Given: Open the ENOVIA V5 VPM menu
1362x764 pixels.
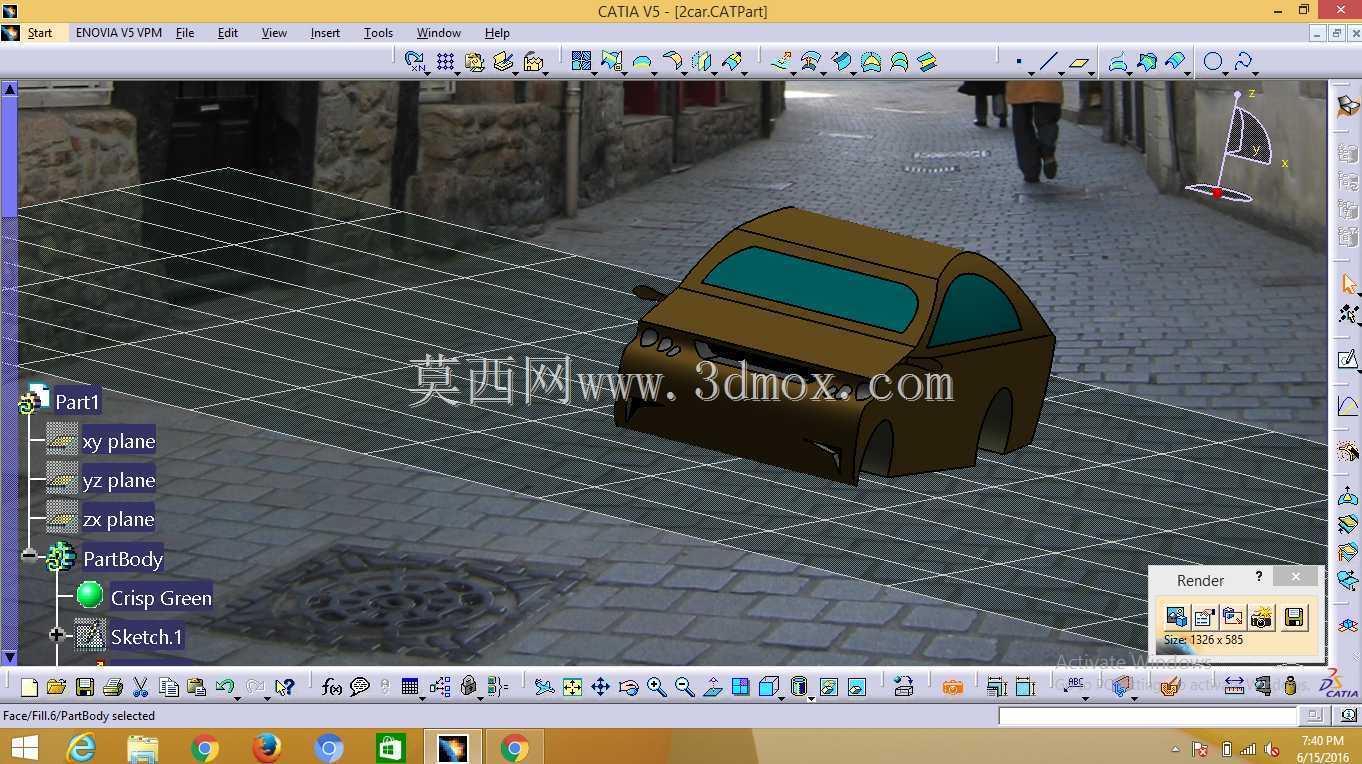Looking at the screenshot, I should (x=118, y=33).
